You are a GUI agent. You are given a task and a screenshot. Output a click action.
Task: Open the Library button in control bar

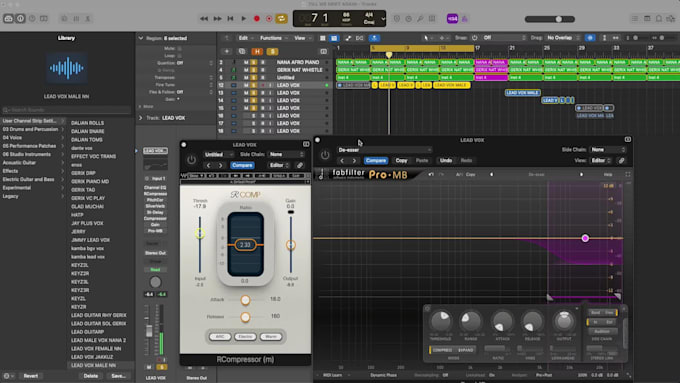point(8,19)
